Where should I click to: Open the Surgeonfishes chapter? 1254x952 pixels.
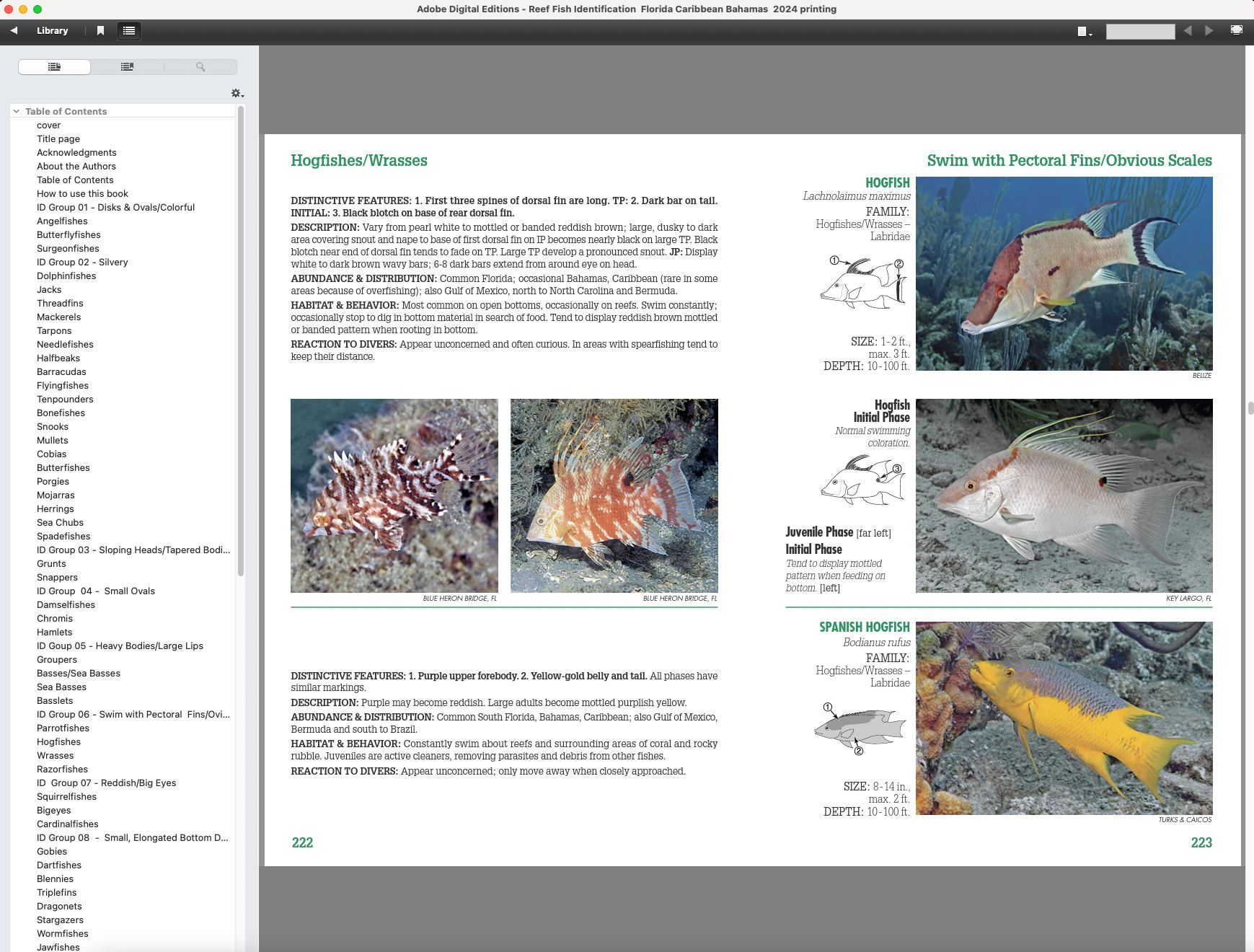click(68, 248)
